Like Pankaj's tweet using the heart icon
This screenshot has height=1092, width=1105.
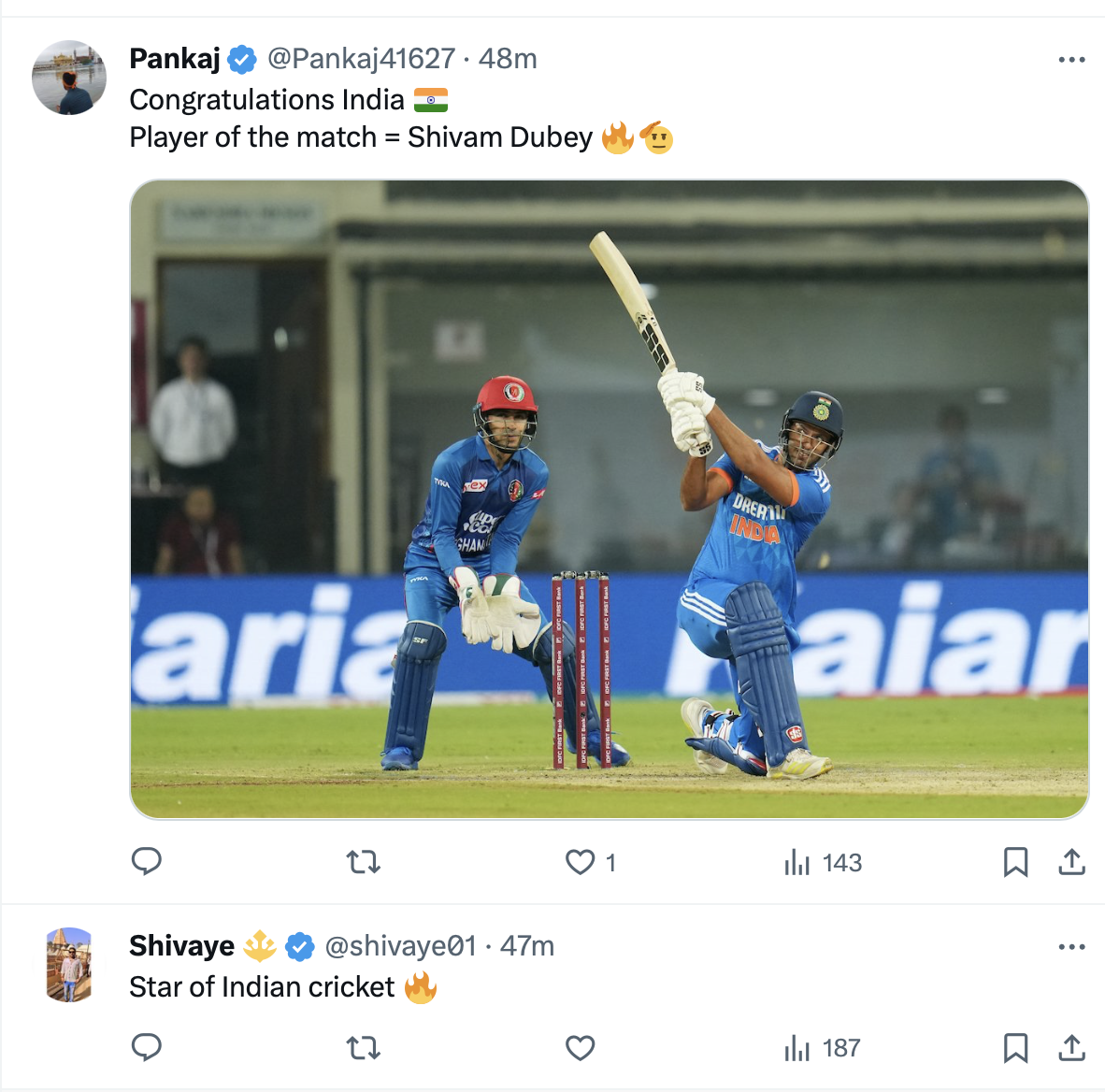point(580,863)
